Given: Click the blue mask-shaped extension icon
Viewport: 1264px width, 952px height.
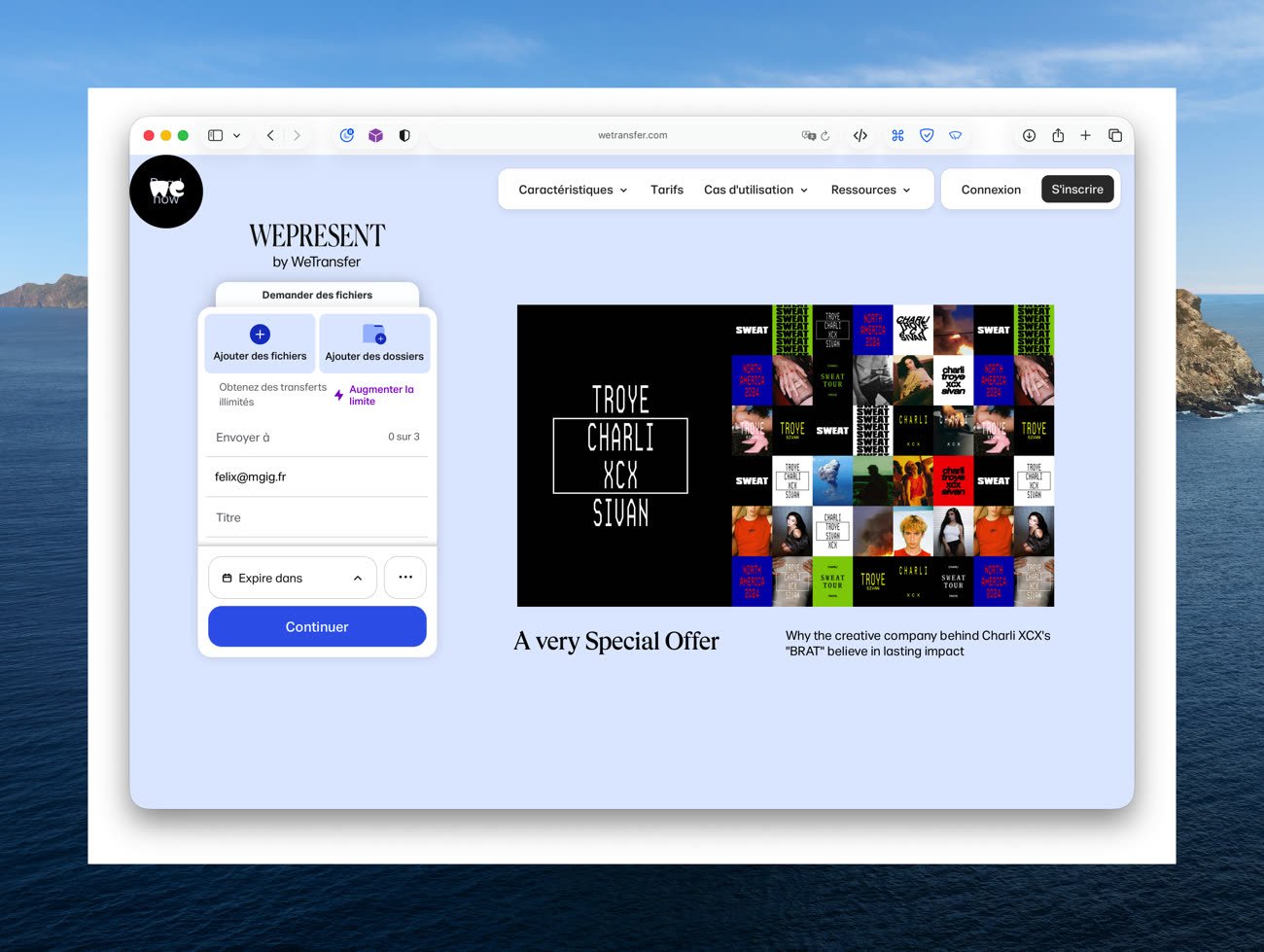Looking at the screenshot, I should [x=956, y=135].
